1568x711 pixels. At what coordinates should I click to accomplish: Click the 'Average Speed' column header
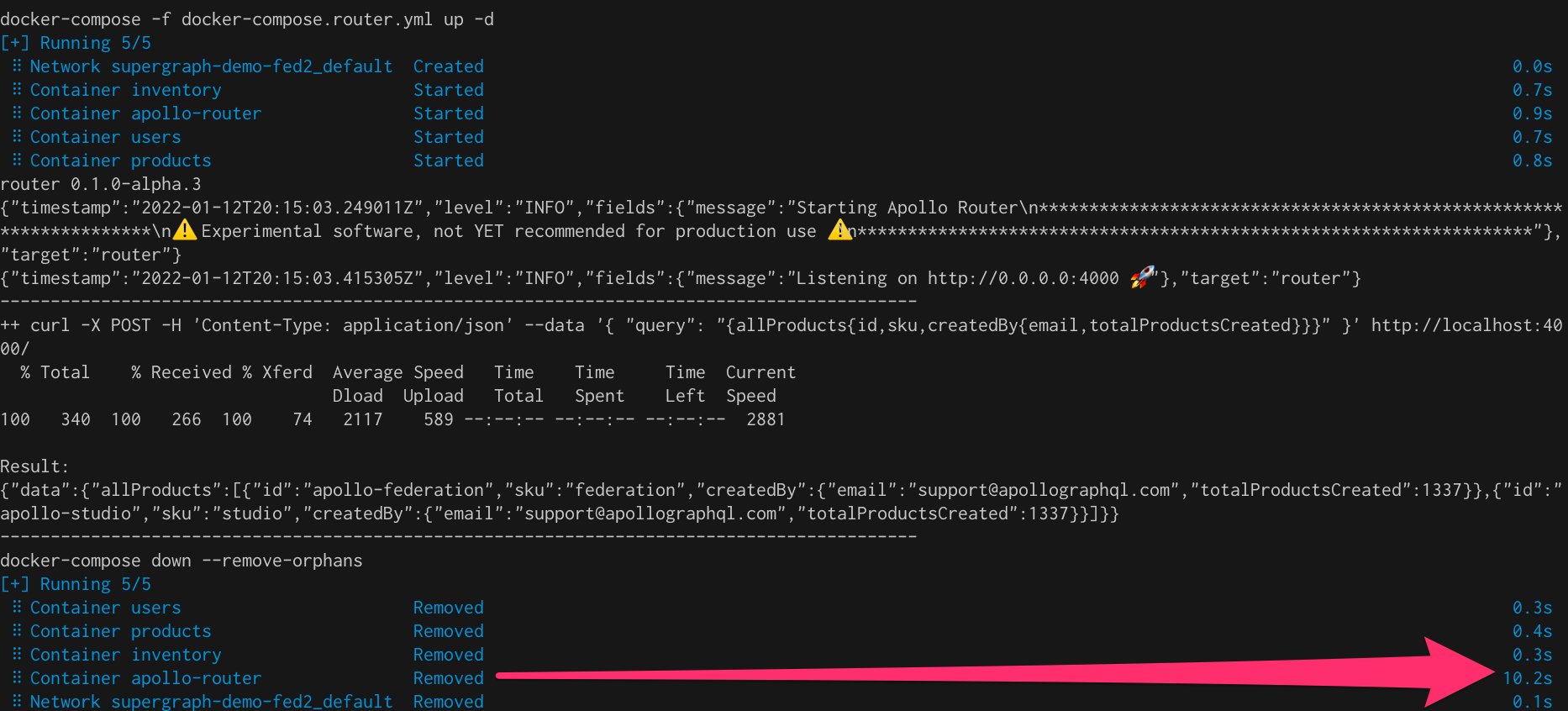(397, 372)
